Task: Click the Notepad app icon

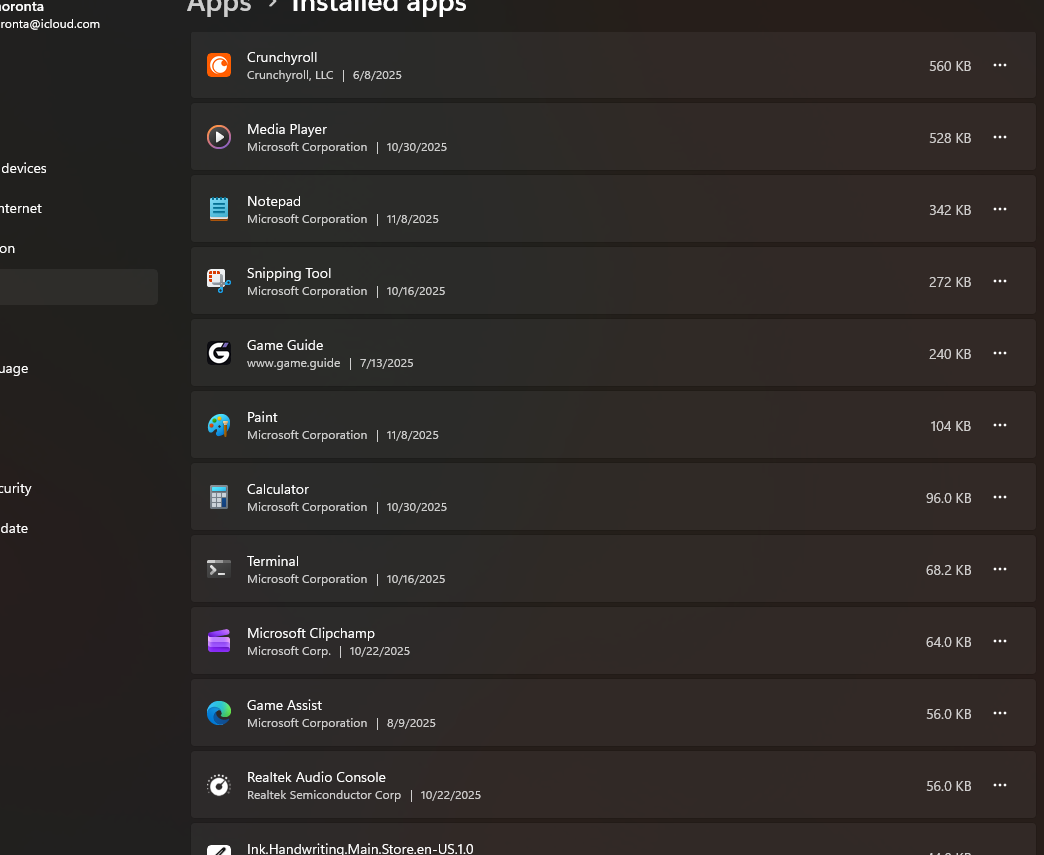Action: tap(219, 209)
